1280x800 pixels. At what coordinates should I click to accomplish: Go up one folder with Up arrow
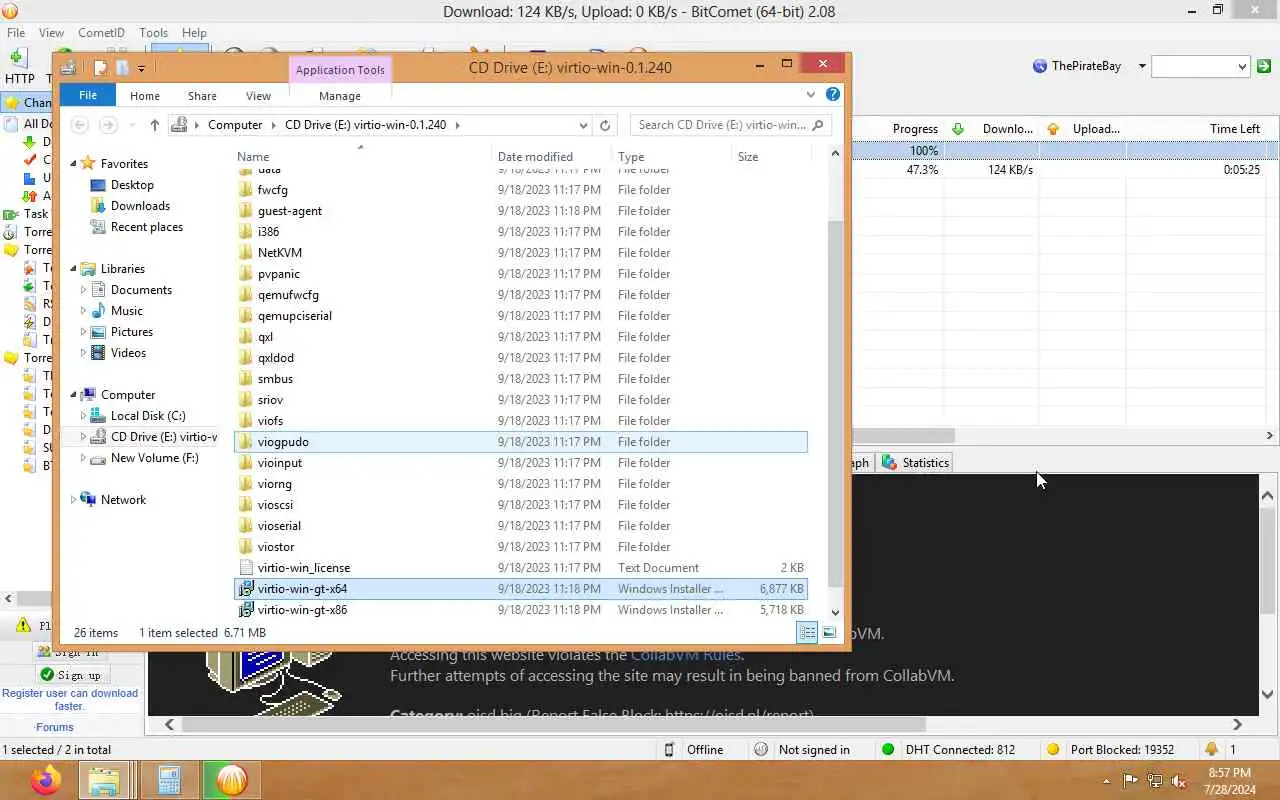pos(154,125)
